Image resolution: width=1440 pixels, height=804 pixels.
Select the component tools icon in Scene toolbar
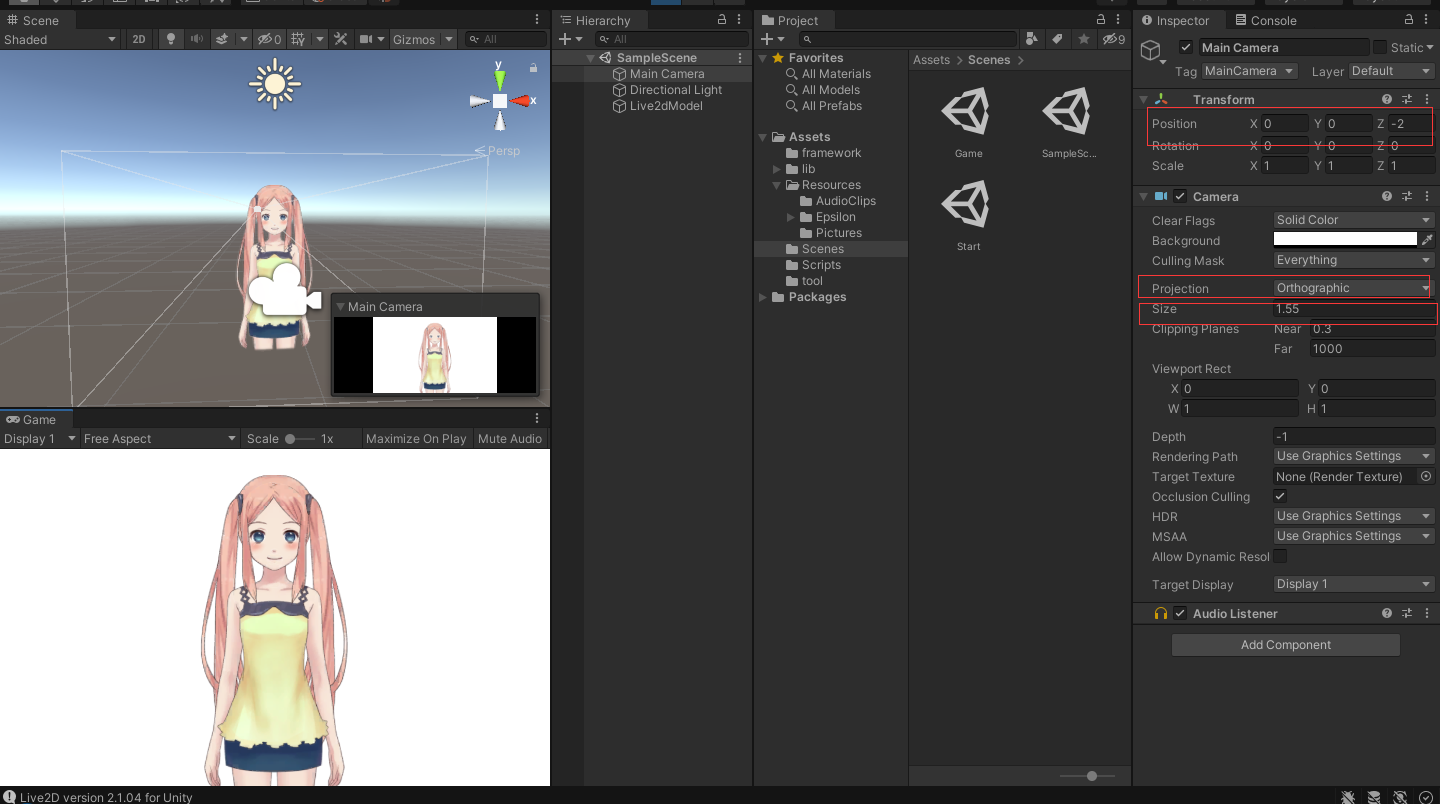341,39
